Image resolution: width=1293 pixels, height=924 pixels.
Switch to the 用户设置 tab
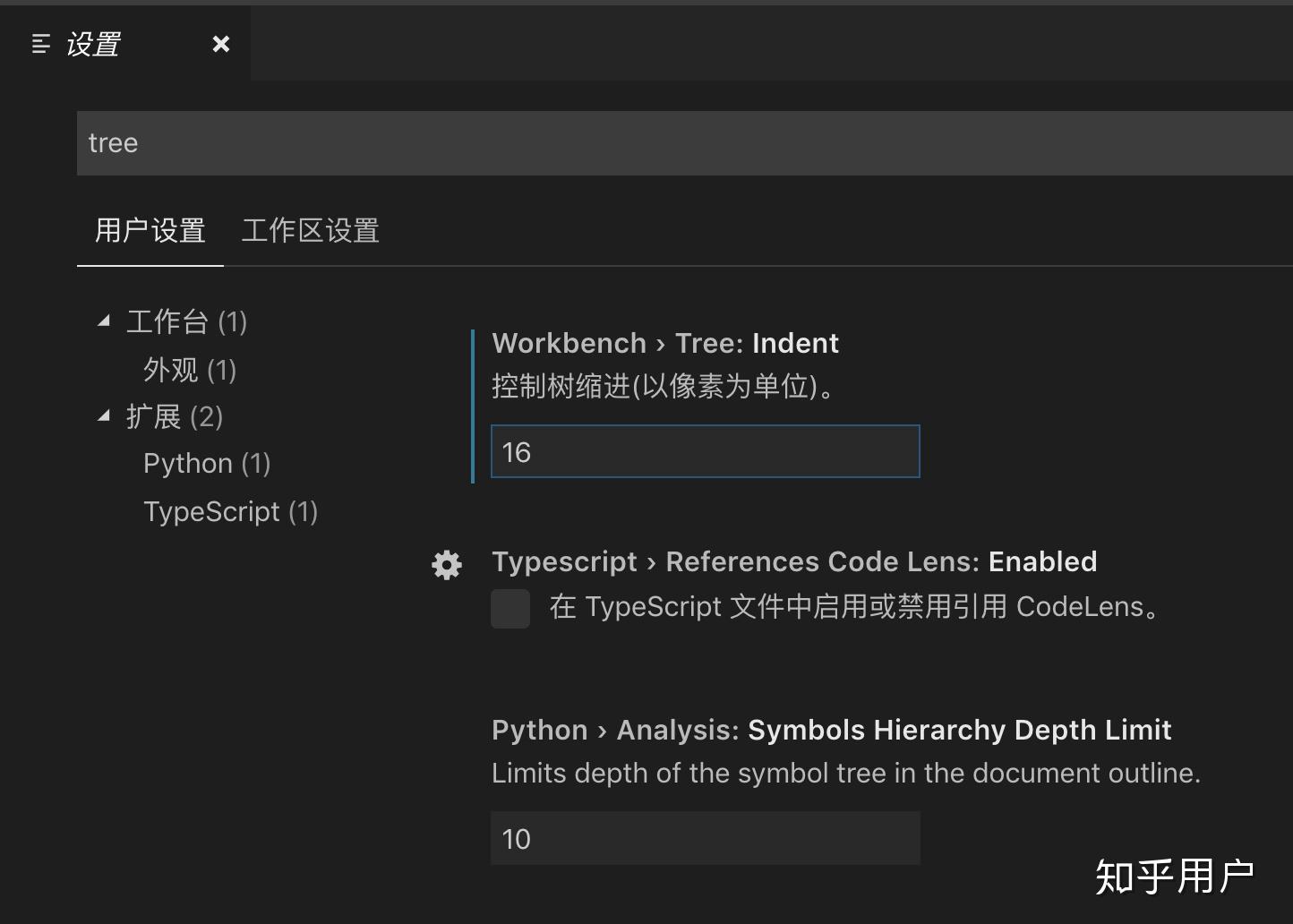150,231
